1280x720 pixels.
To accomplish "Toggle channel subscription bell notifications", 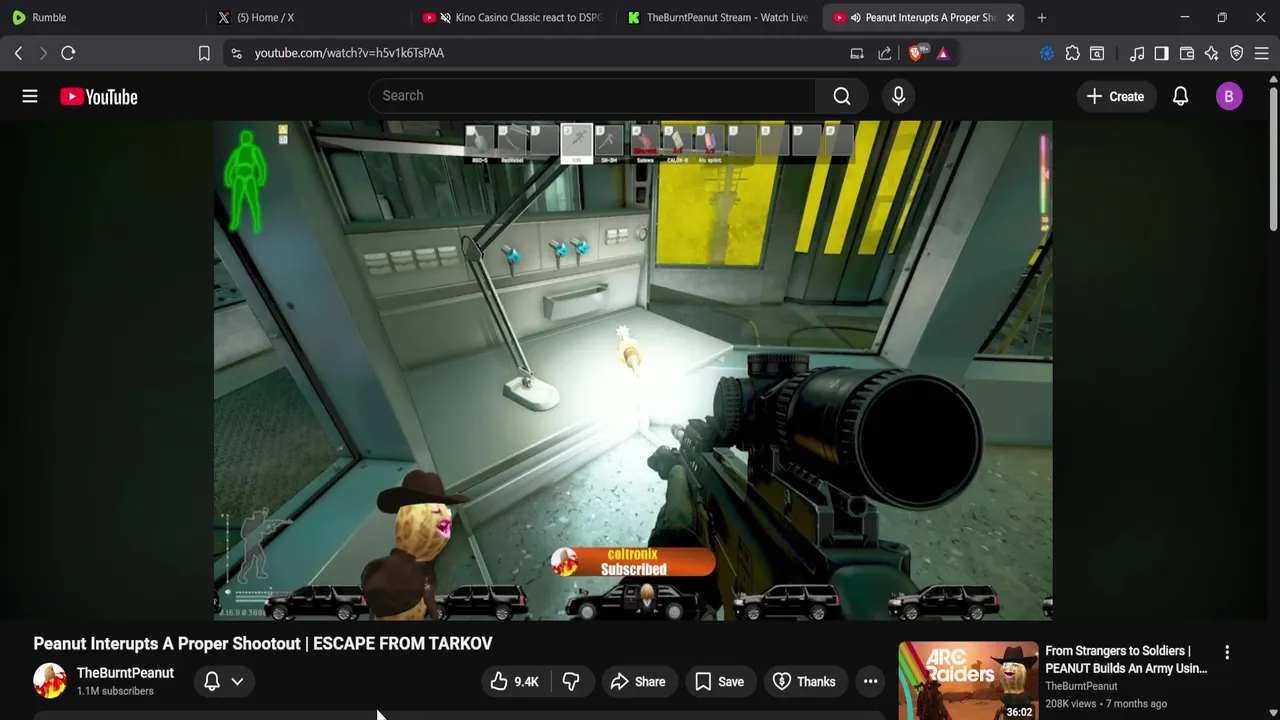I will (x=212, y=682).
